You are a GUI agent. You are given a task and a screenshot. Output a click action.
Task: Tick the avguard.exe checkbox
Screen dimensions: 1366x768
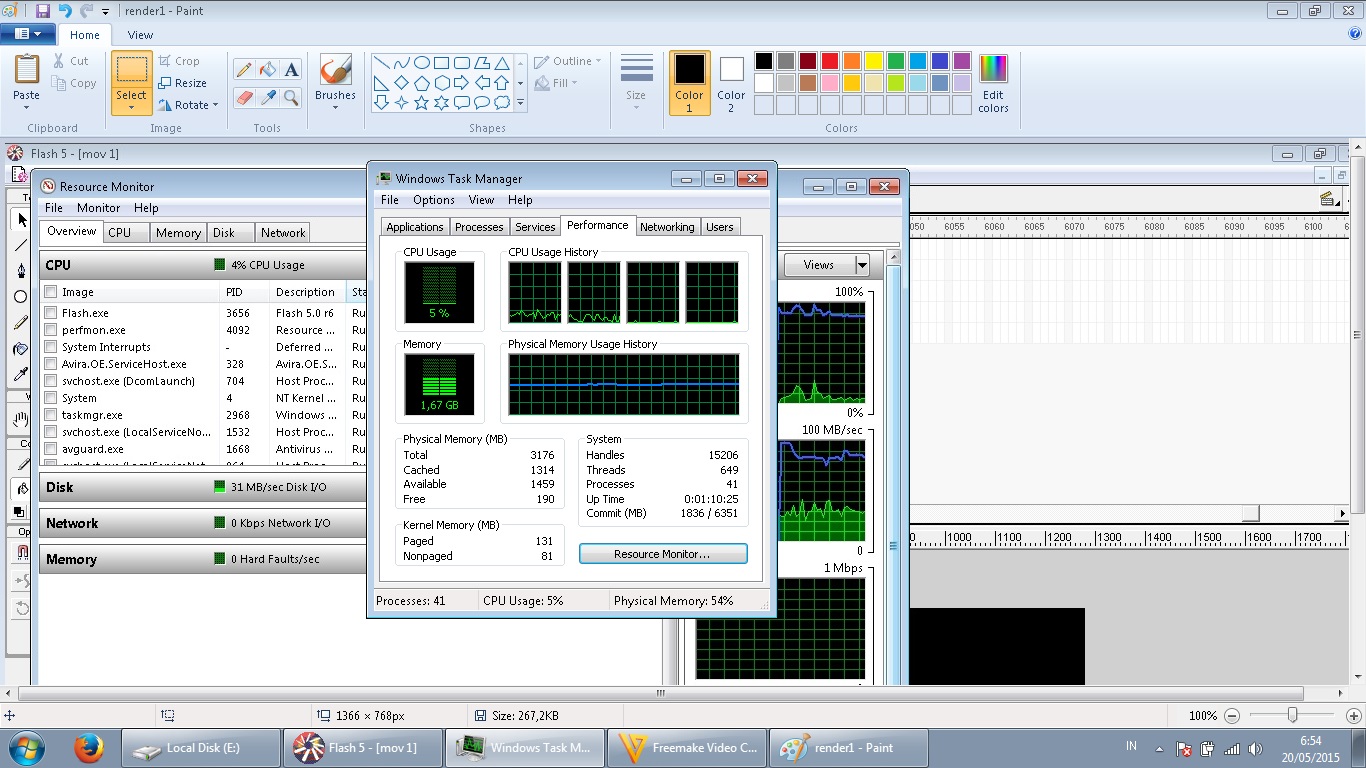[x=50, y=449]
